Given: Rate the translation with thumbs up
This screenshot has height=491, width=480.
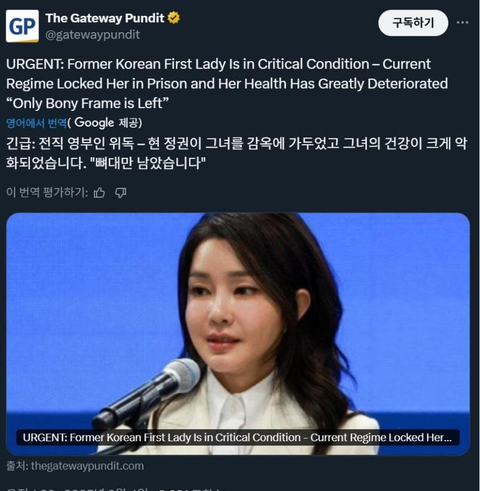Looking at the screenshot, I should 99,193.
